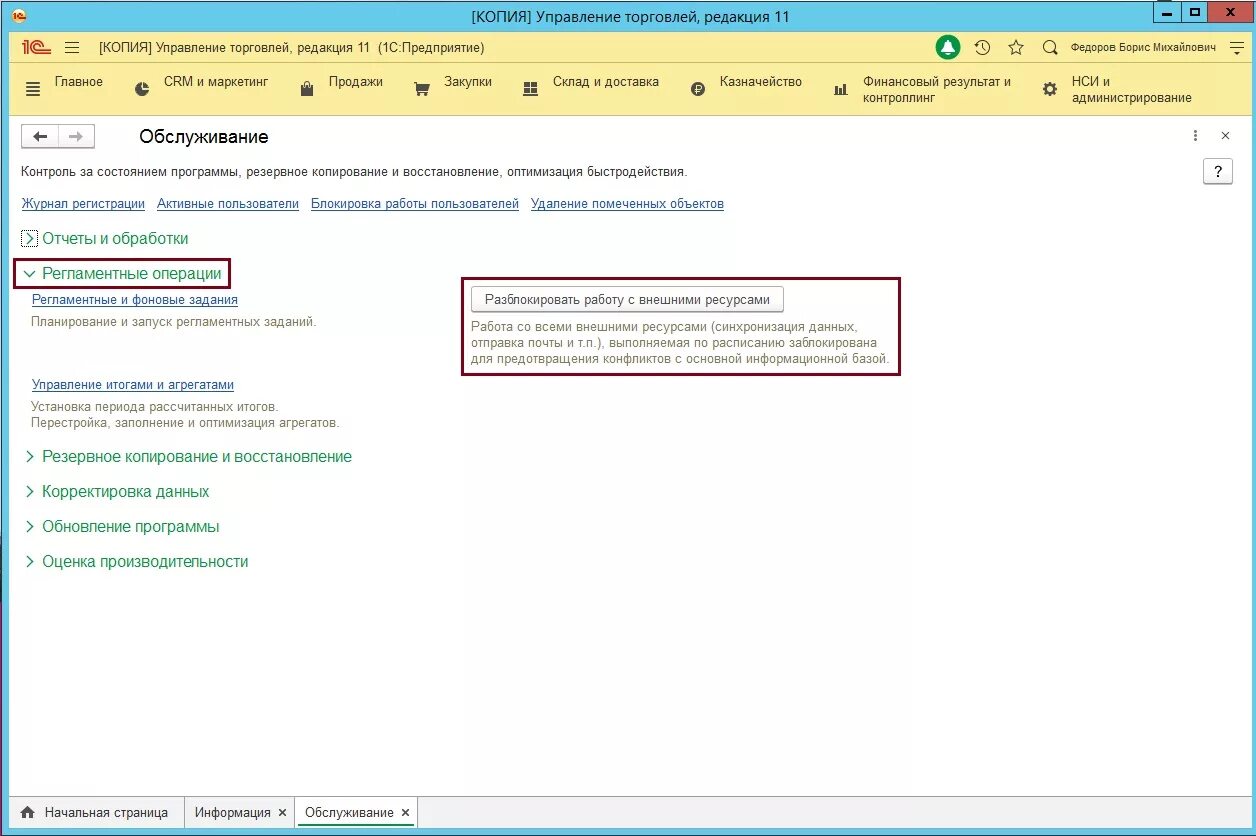This screenshot has width=1256, height=836.
Task: Click the Главное section menu icon
Action: (33, 89)
